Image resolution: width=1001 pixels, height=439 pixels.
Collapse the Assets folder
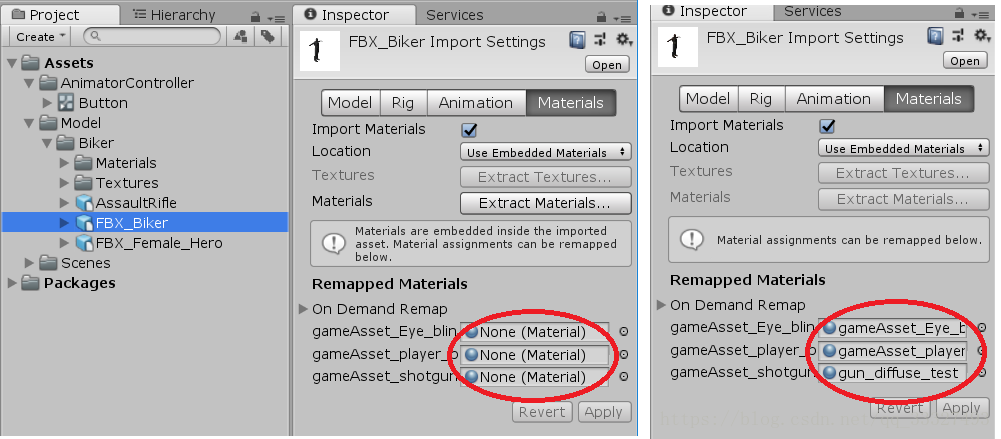click(12, 63)
